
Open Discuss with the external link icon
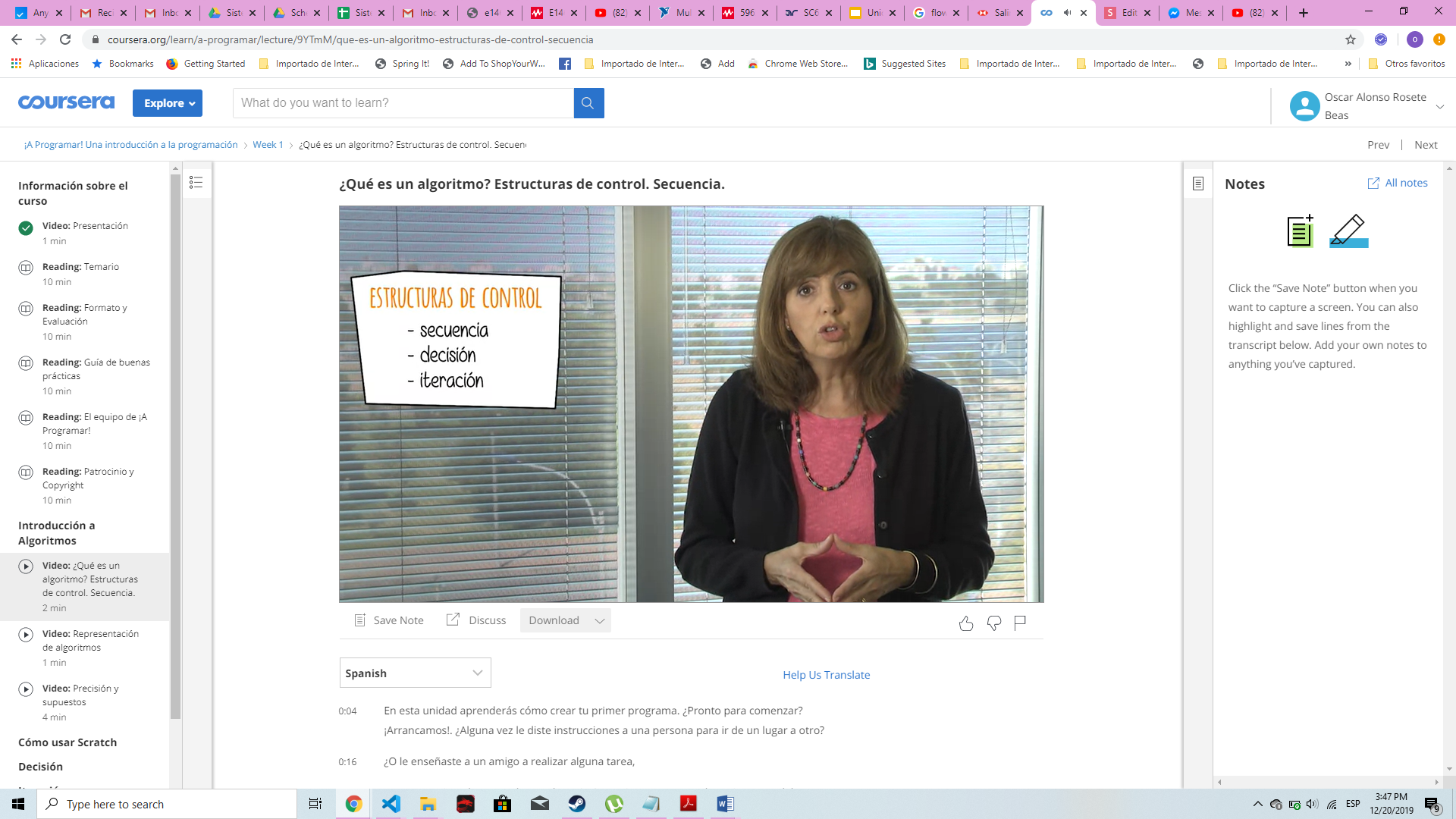point(453,620)
